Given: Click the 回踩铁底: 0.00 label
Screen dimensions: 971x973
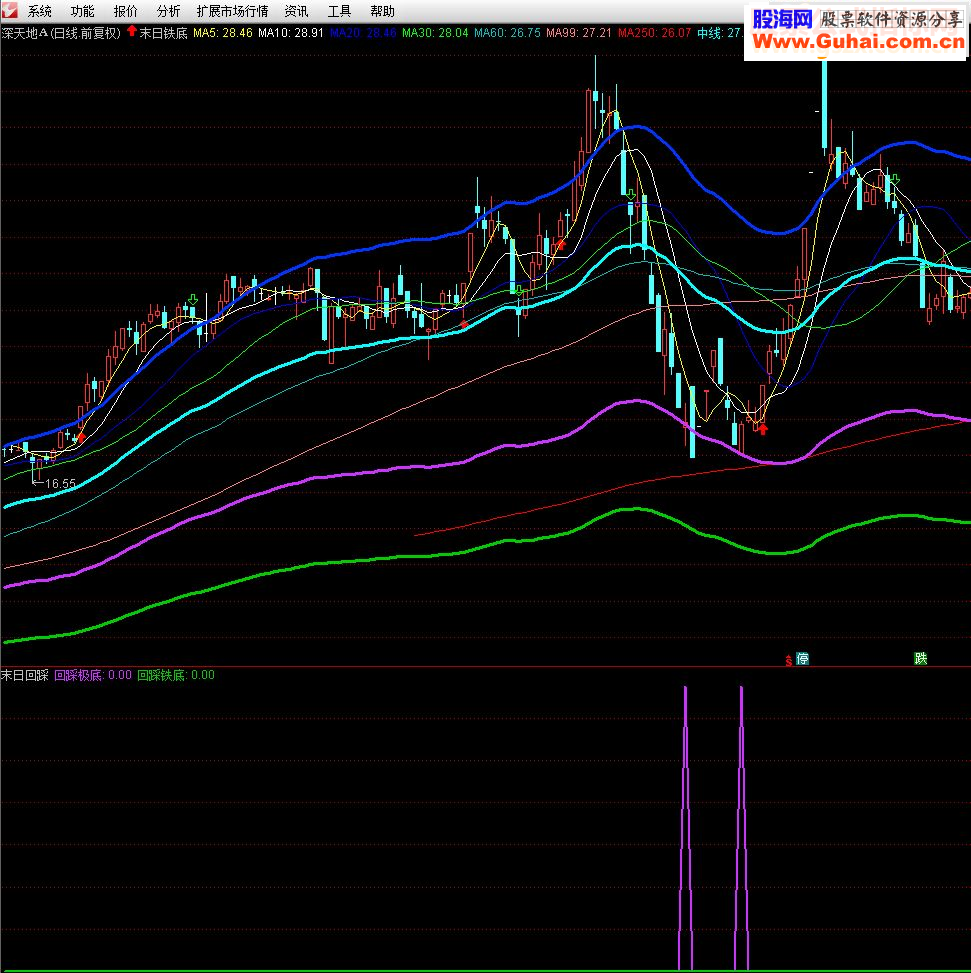Looking at the screenshot, I should [176, 675].
